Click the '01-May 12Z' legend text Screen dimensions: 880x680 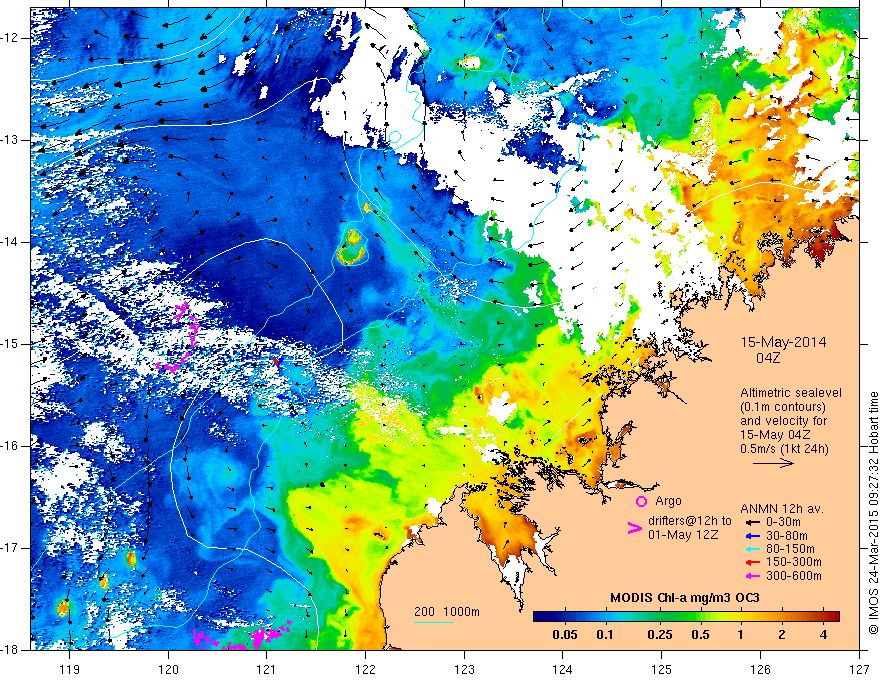pos(682,535)
